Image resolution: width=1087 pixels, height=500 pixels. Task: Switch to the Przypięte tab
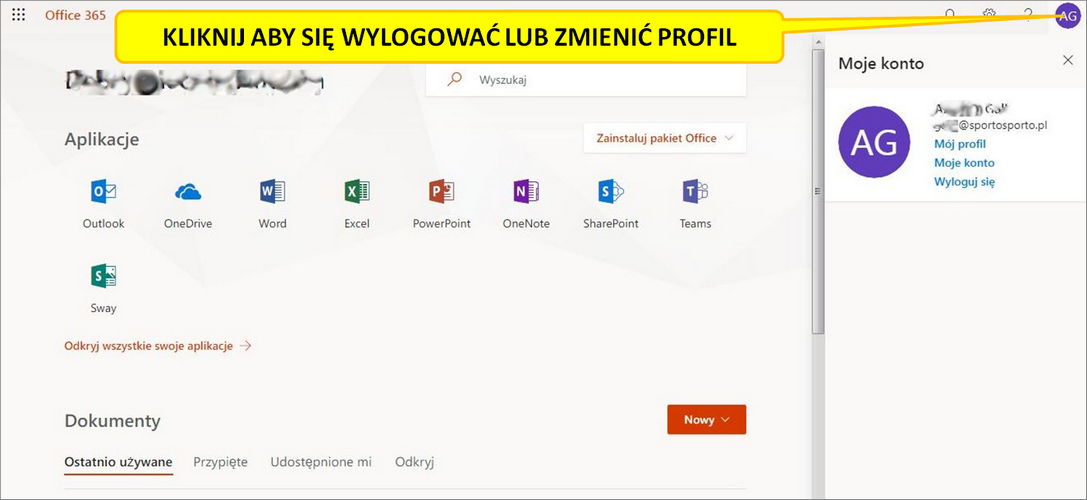coord(220,462)
